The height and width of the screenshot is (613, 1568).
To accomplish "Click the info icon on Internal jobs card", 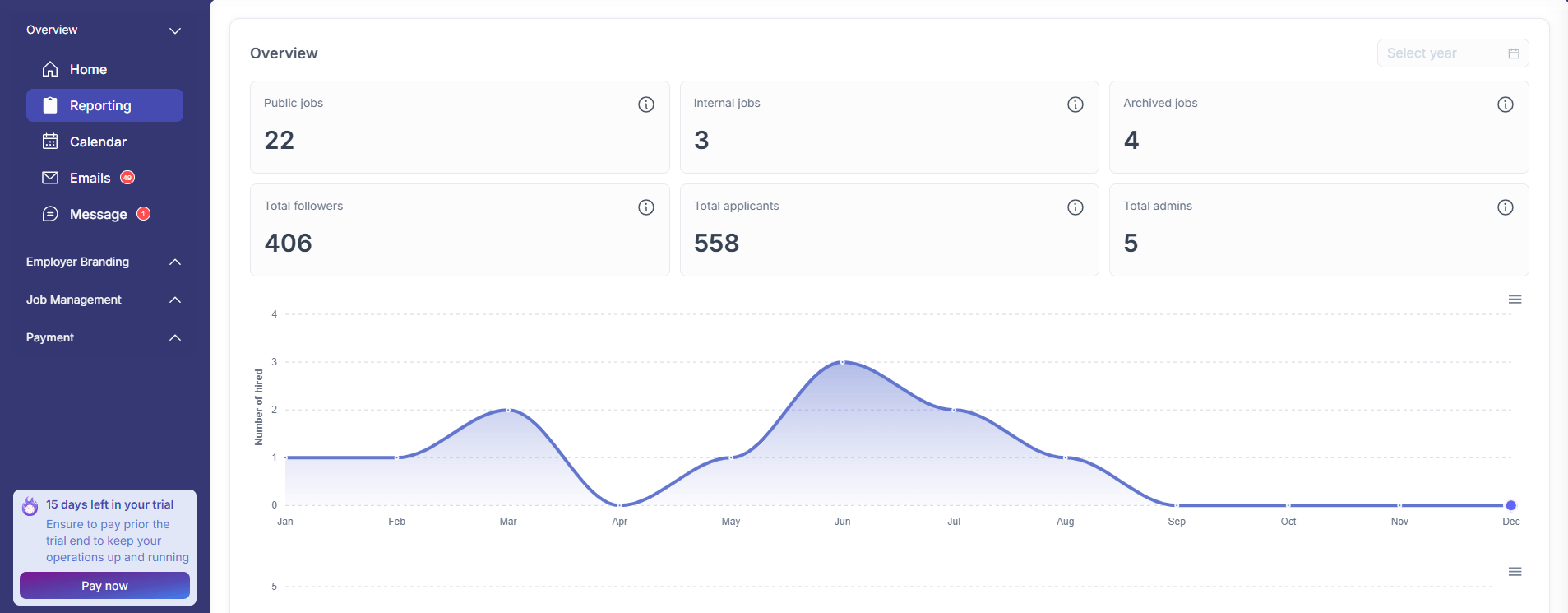I will tap(1075, 104).
